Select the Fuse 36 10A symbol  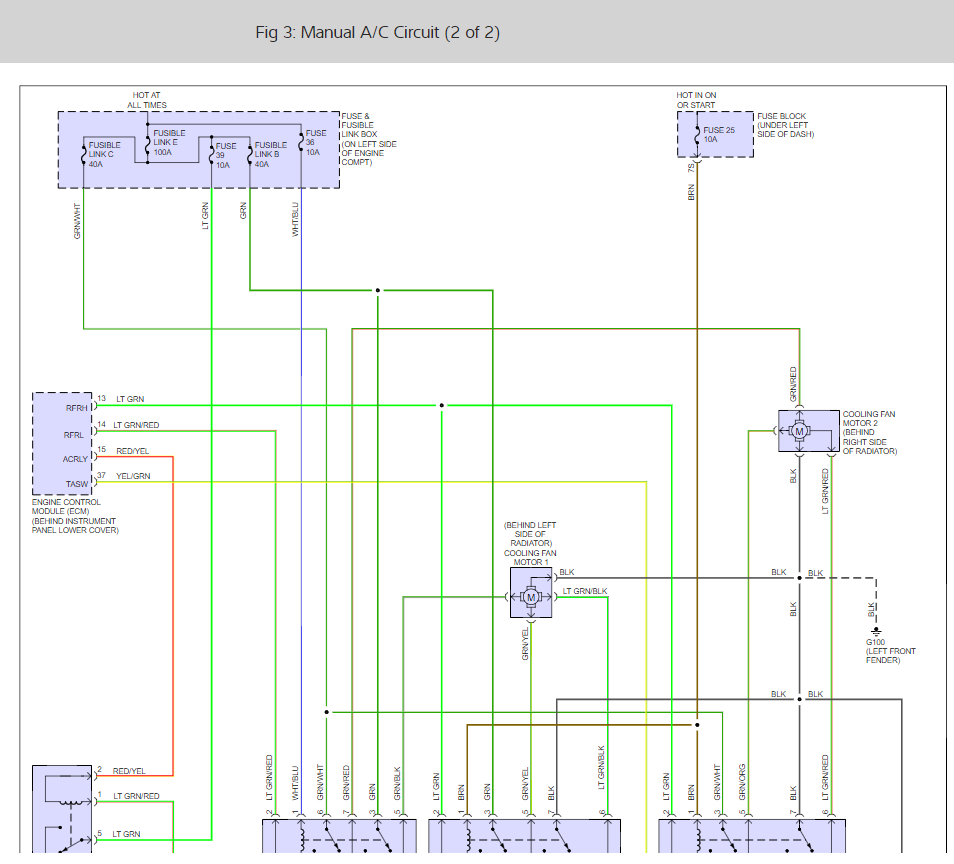coord(300,139)
